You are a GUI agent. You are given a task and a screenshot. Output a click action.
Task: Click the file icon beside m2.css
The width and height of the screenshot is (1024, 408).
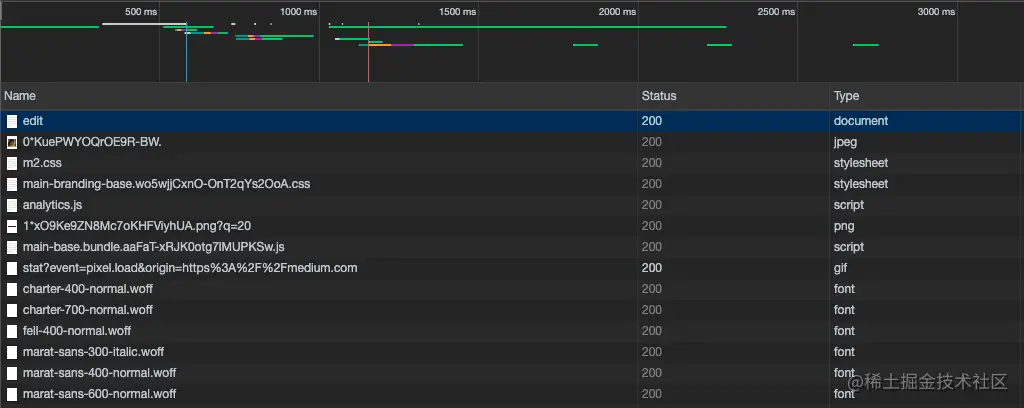click(x=12, y=163)
